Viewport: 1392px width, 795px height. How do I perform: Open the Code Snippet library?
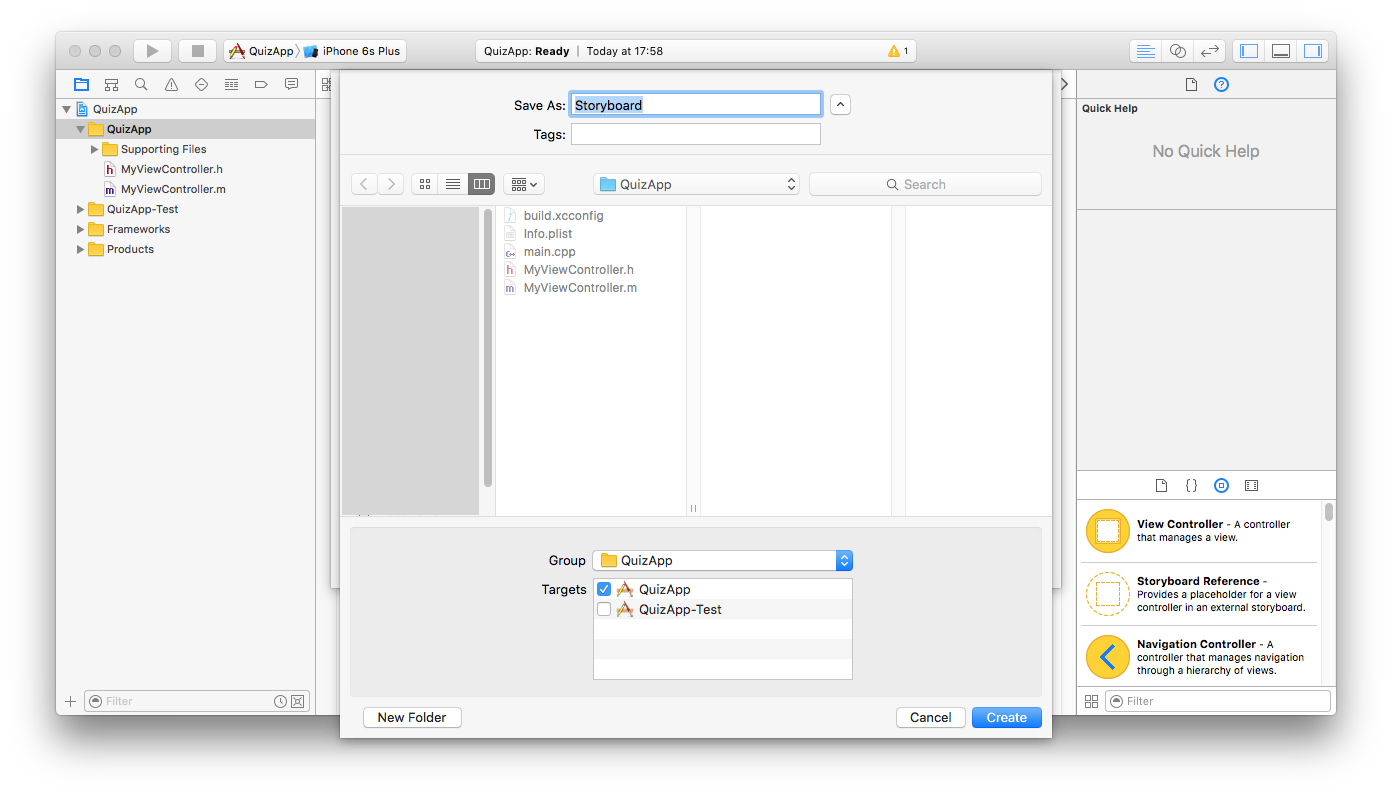(1191, 486)
